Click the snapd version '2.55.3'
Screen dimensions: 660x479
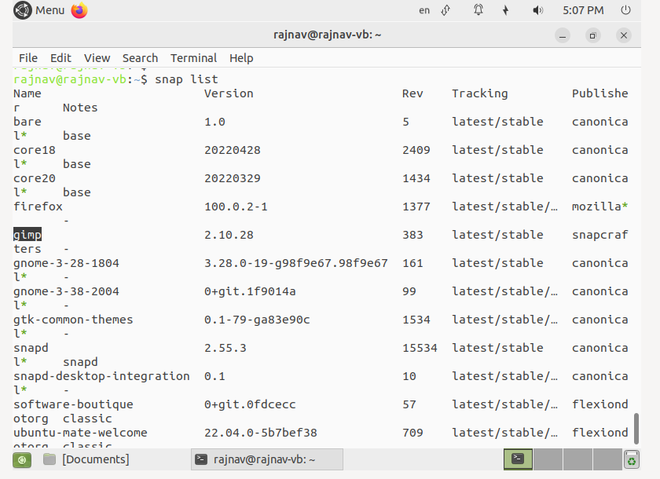[225, 348]
